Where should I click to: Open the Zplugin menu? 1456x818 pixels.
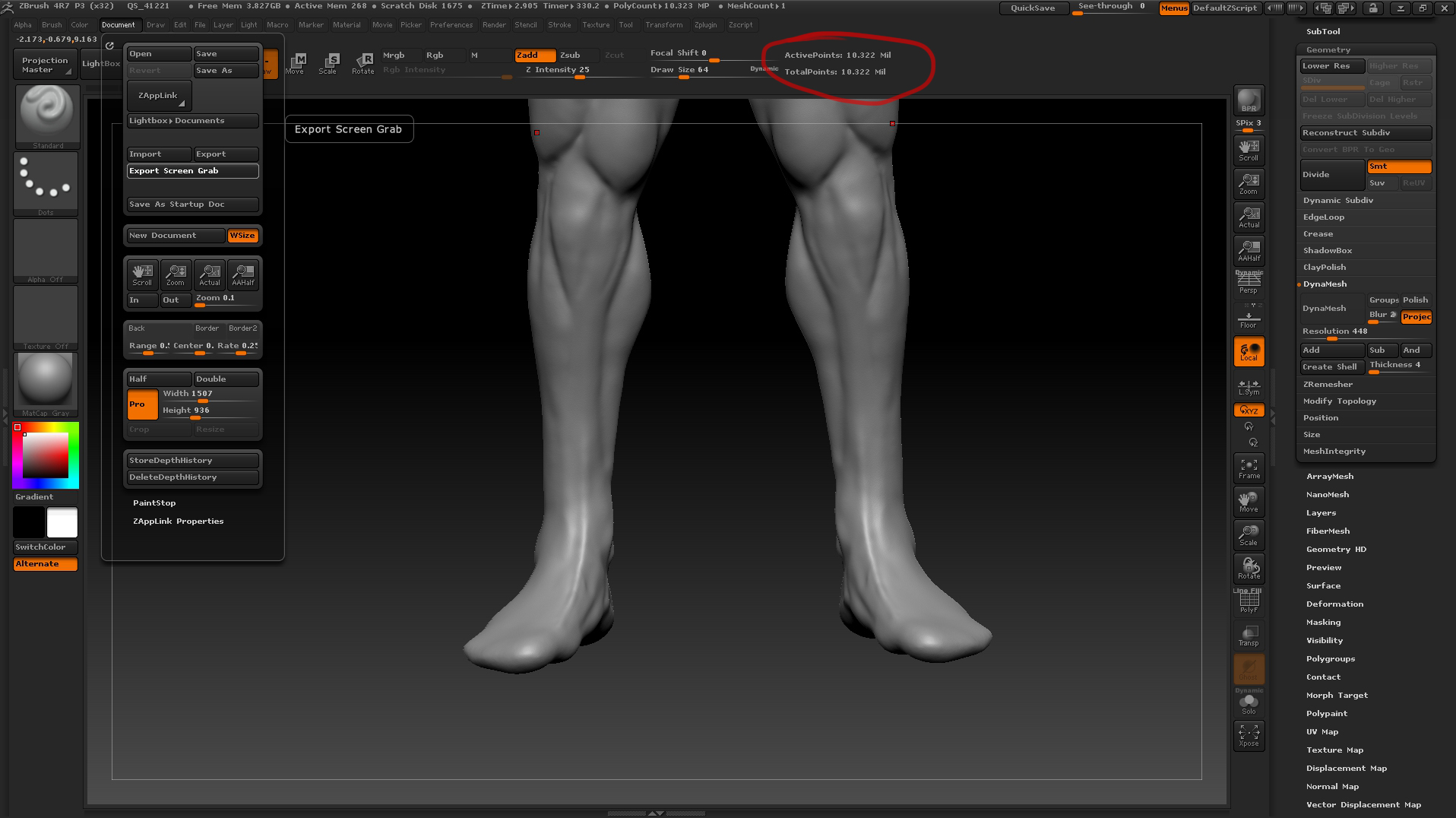(x=705, y=25)
